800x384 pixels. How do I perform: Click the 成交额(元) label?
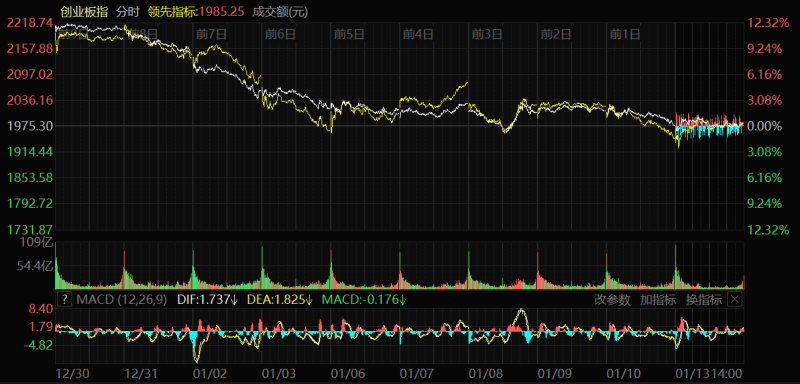coord(280,11)
